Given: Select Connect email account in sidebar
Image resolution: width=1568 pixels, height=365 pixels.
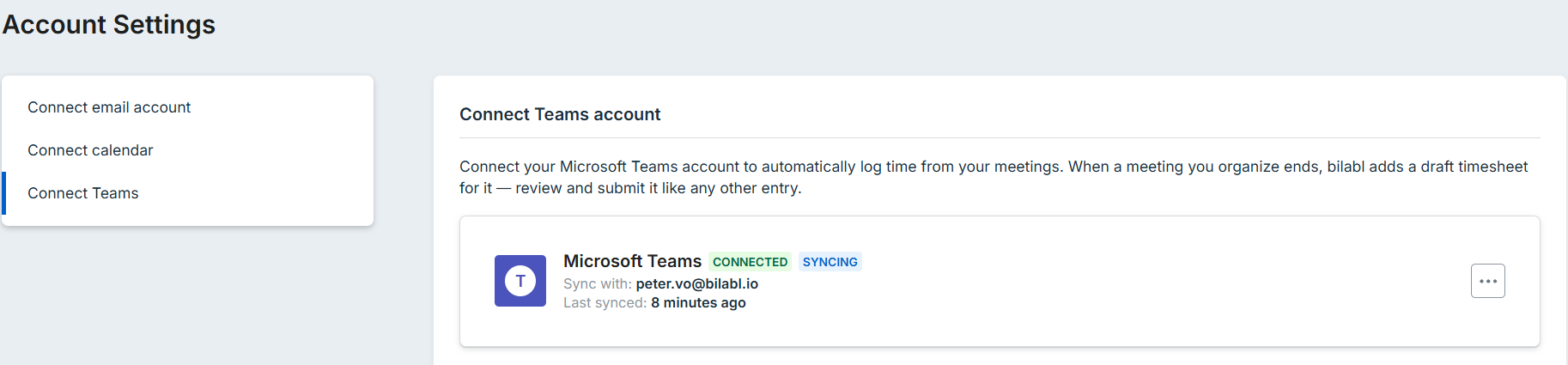Looking at the screenshot, I should click(x=109, y=107).
